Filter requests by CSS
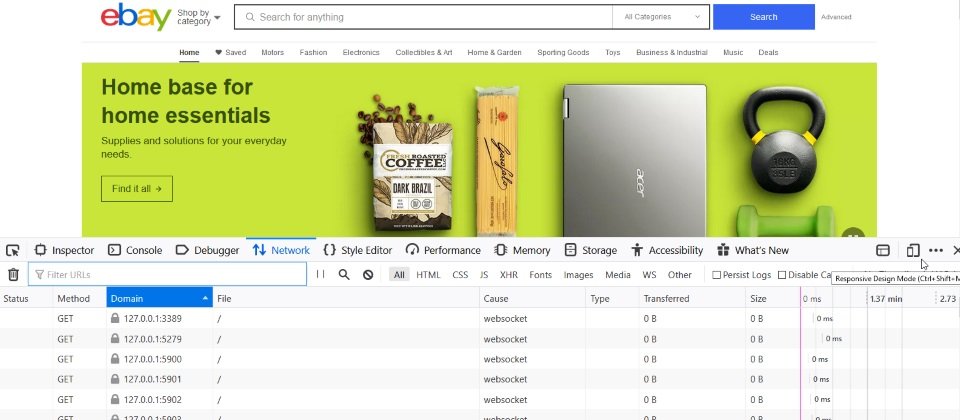Screen dimensions: 960x420 click(460, 275)
